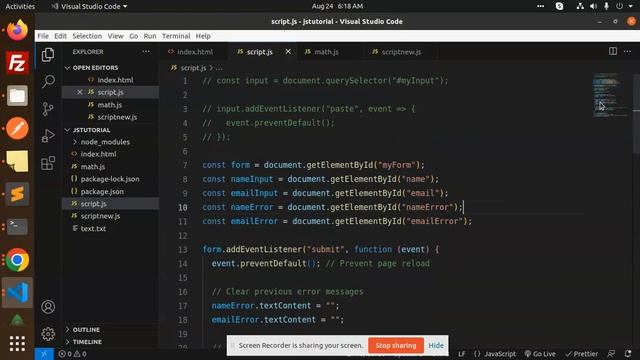Open the Visual Studio Code app menu dropdown

point(89,7)
